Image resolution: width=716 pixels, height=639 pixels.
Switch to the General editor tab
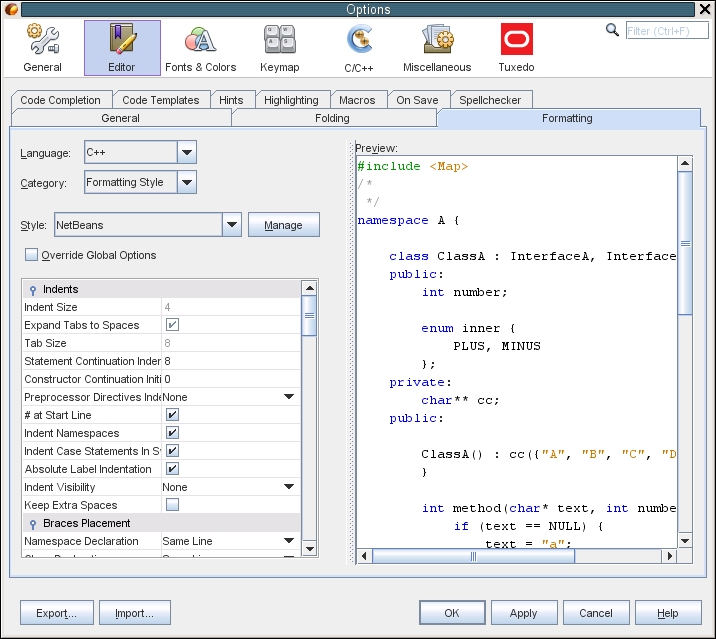tap(121, 118)
